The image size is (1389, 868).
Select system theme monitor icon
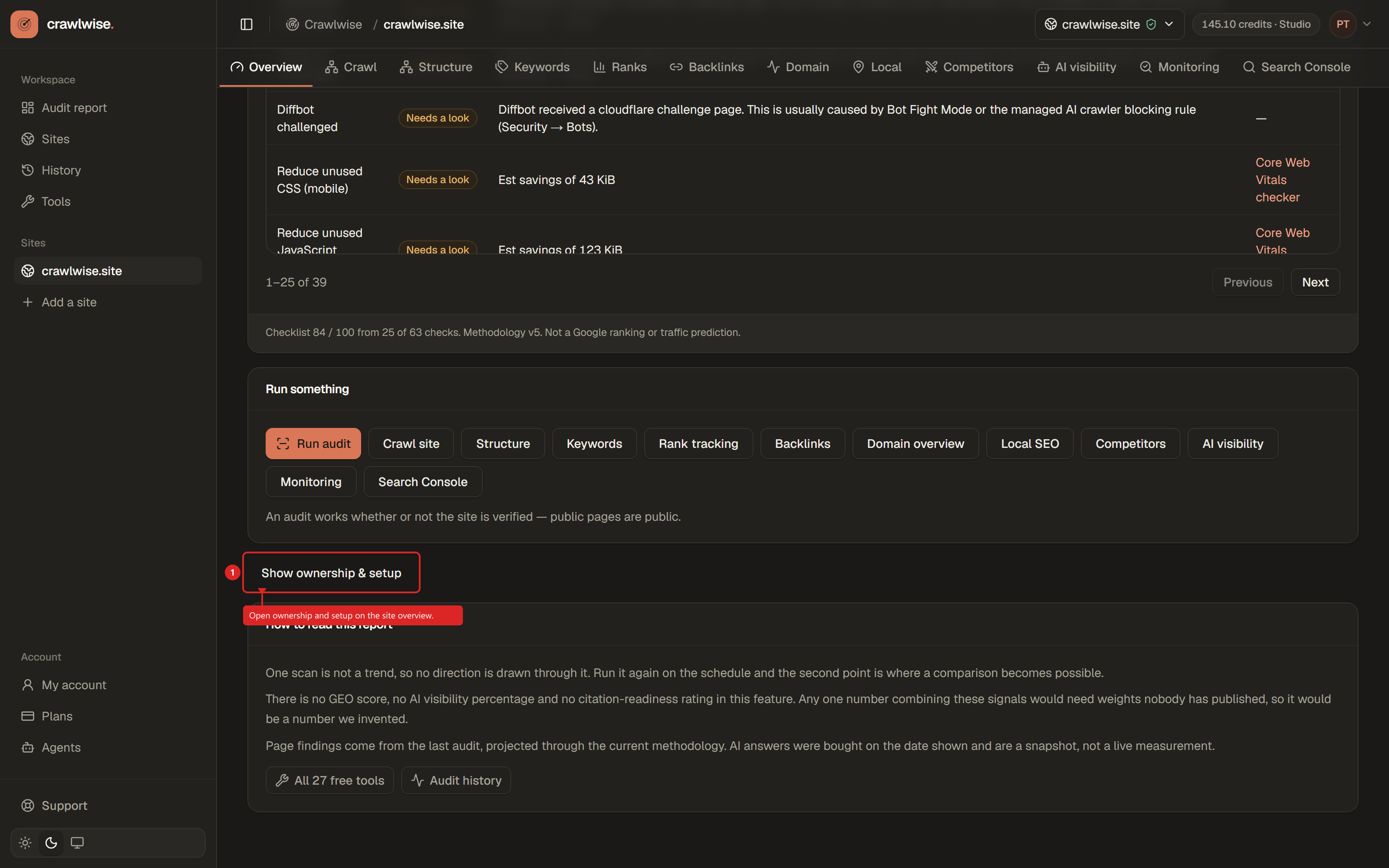[x=77, y=843]
